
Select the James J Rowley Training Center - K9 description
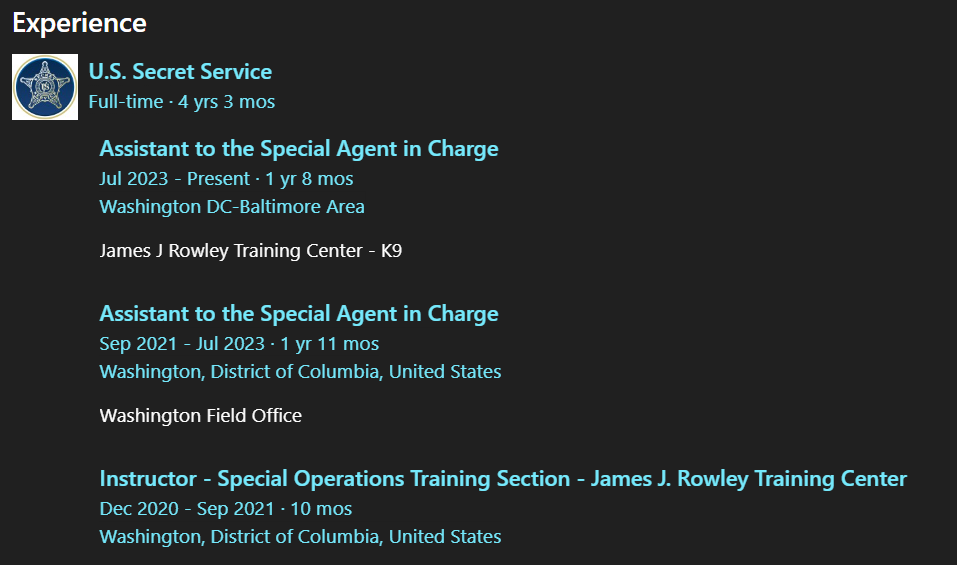[251, 251]
